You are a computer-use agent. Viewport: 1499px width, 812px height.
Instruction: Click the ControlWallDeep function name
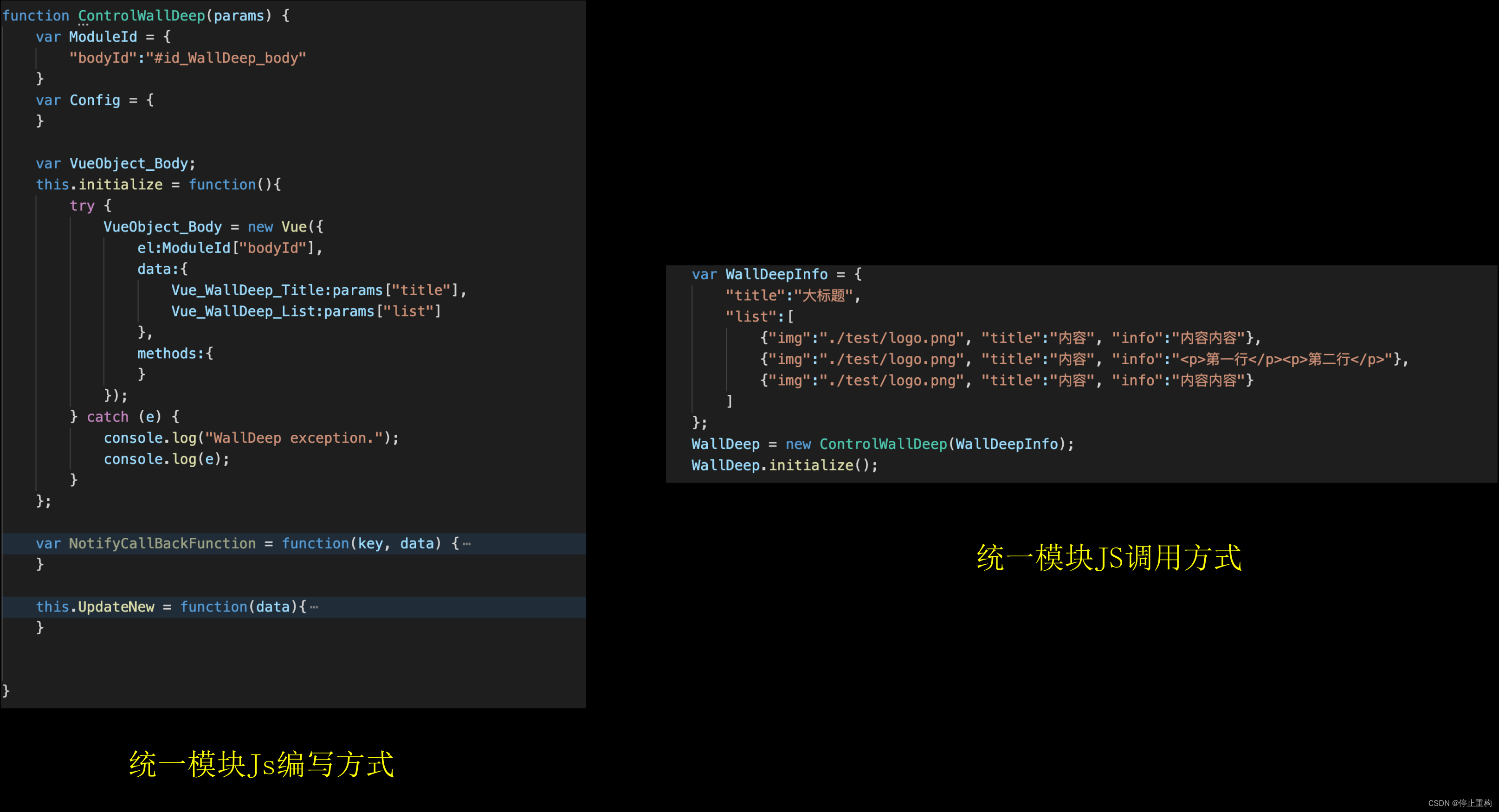pos(142,16)
